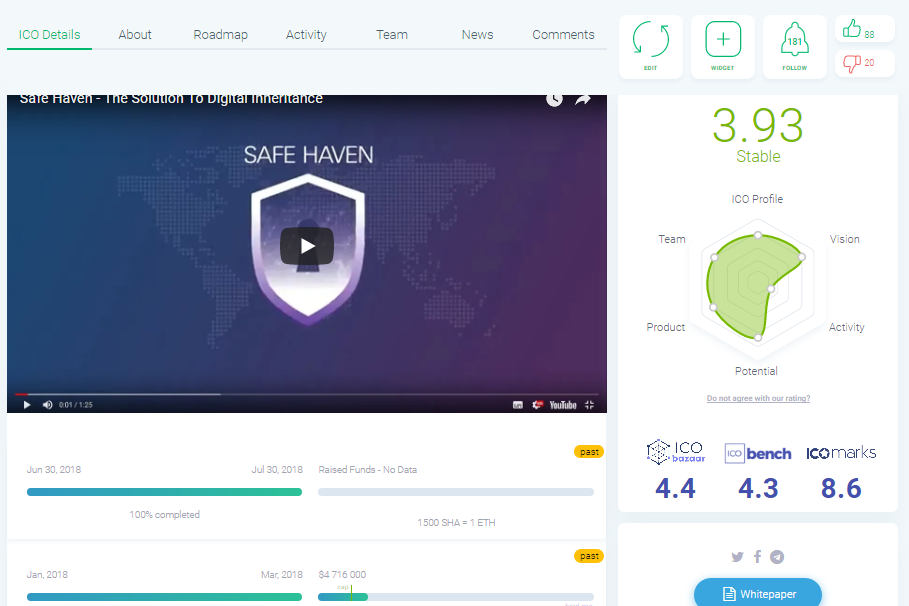Click the 3.93 rating score
The height and width of the screenshot is (606, 909).
pos(758,125)
